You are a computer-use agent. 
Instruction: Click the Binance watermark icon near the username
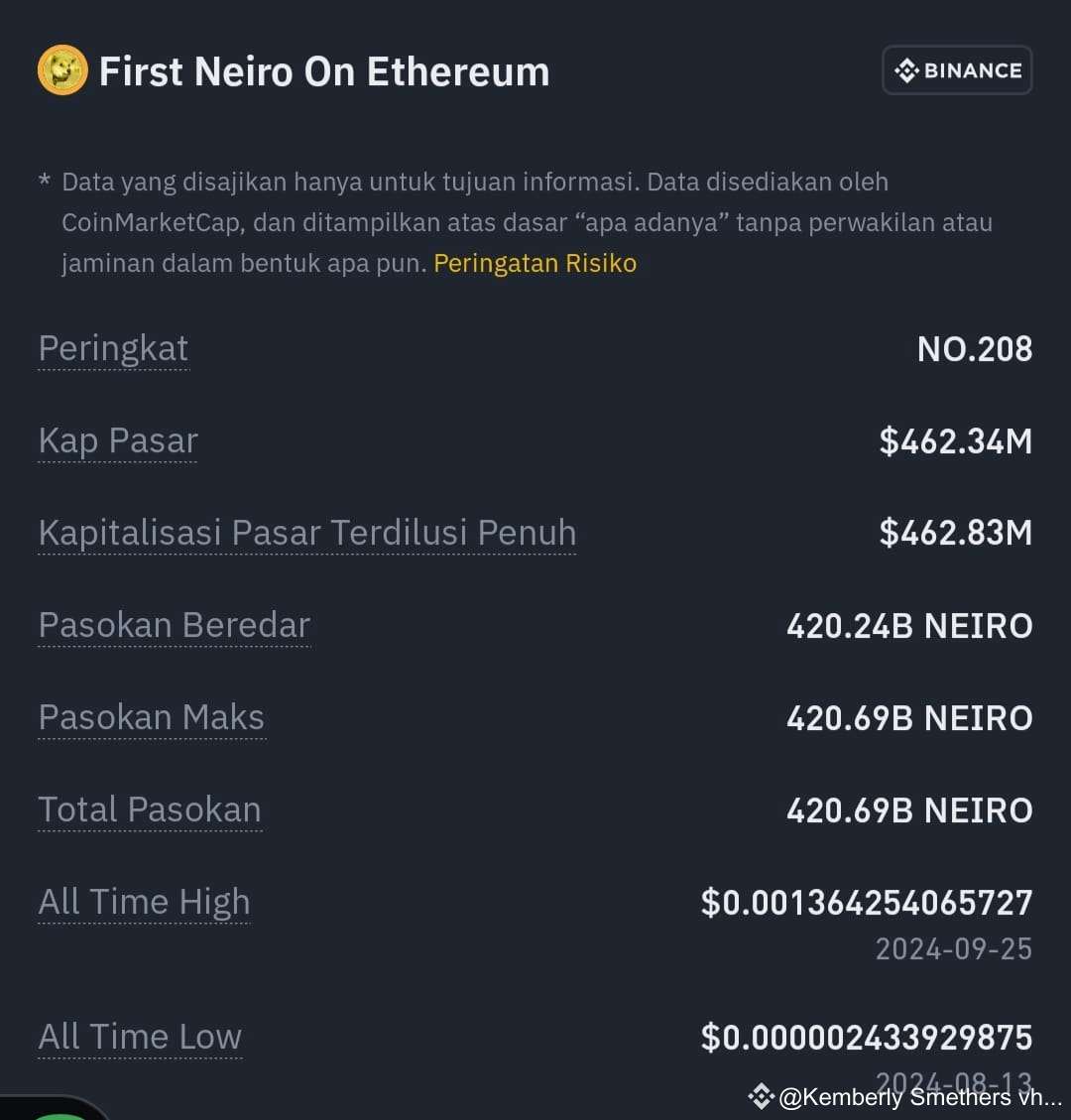(x=760, y=1096)
